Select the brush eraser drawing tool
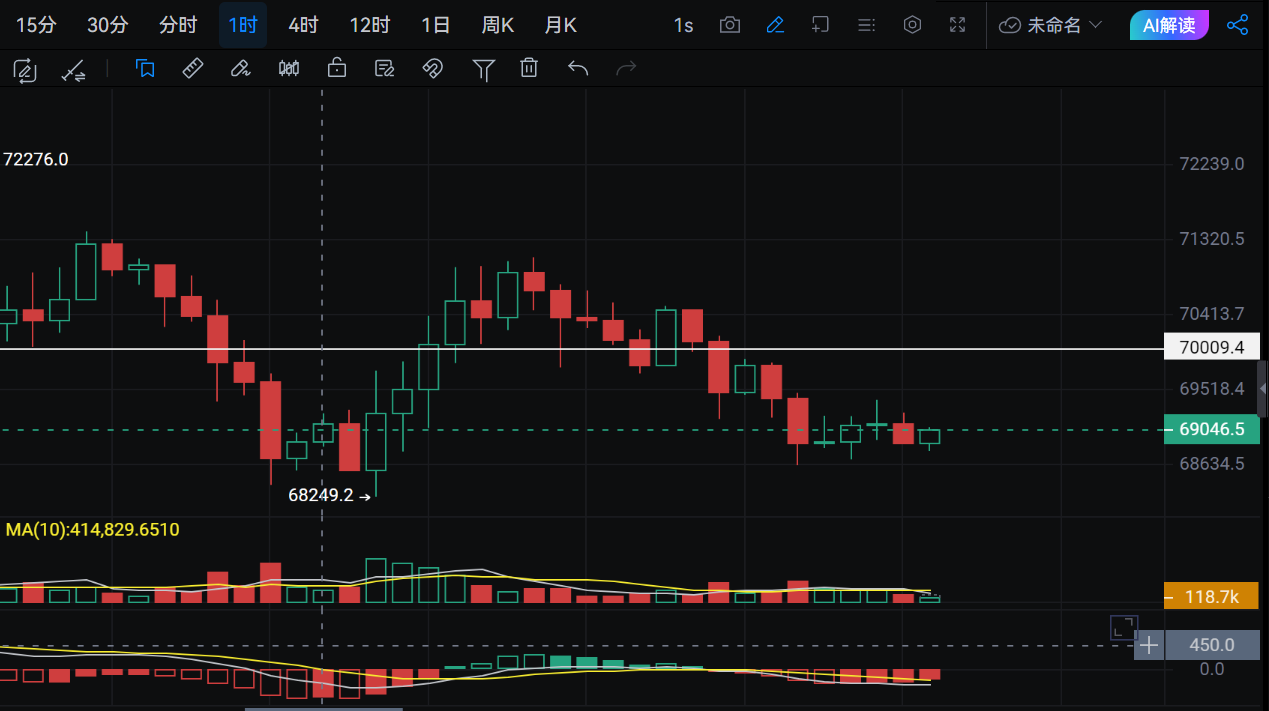 pos(240,69)
